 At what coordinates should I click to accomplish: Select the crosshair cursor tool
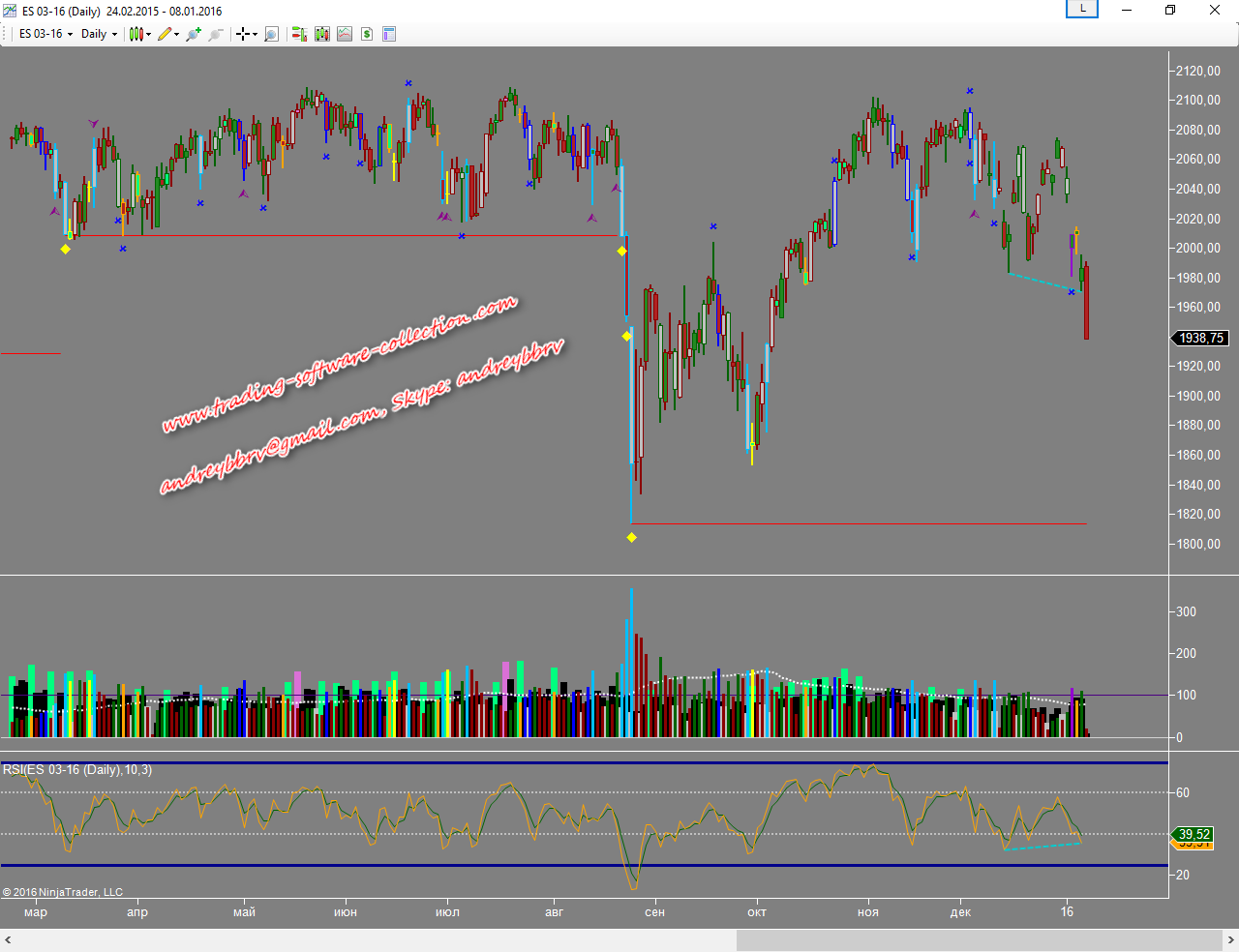tap(245, 34)
